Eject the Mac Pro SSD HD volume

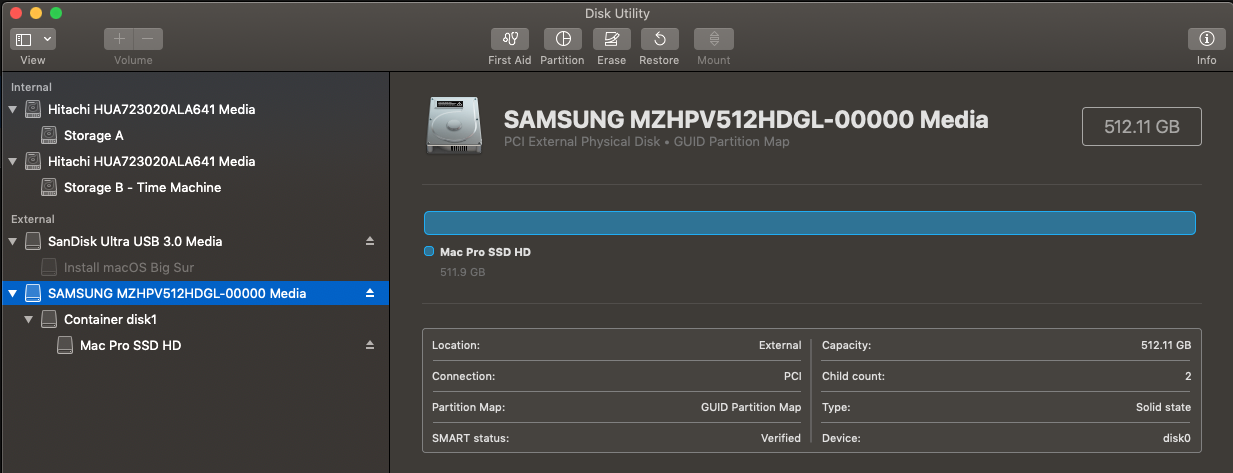click(x=369, y=345)
